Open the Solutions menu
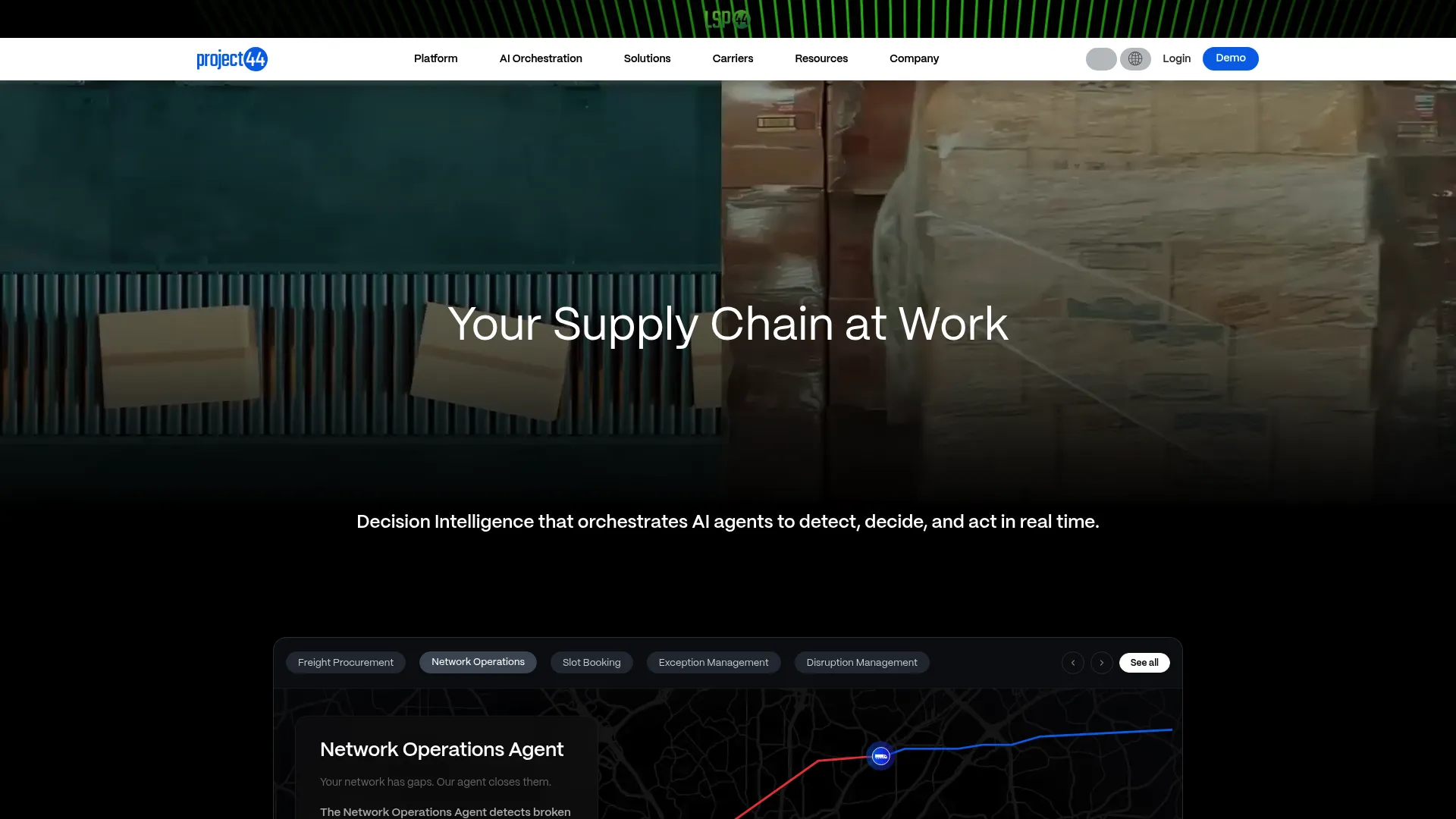 647,58
